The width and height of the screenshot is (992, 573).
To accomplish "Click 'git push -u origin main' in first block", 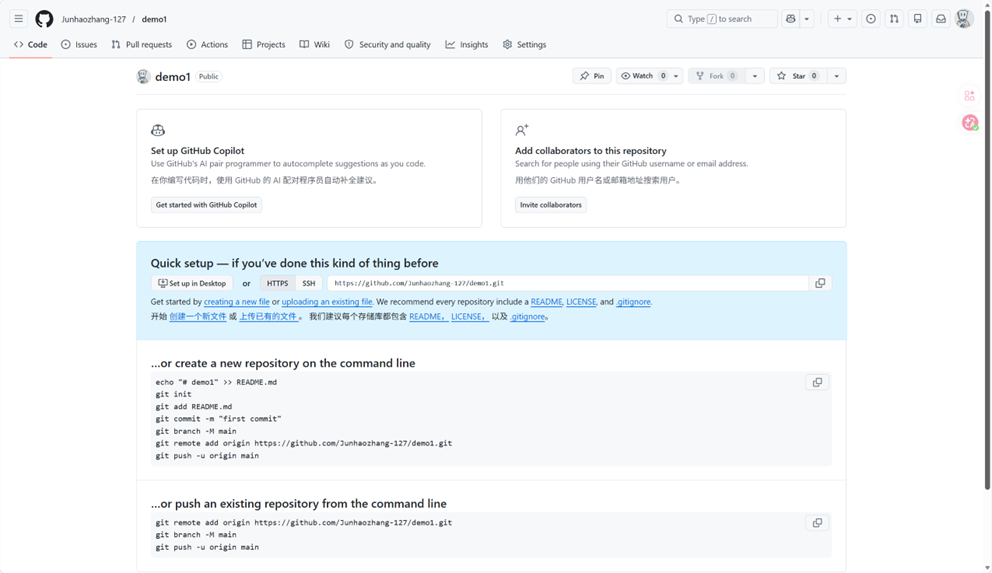I will pos(207,455).
